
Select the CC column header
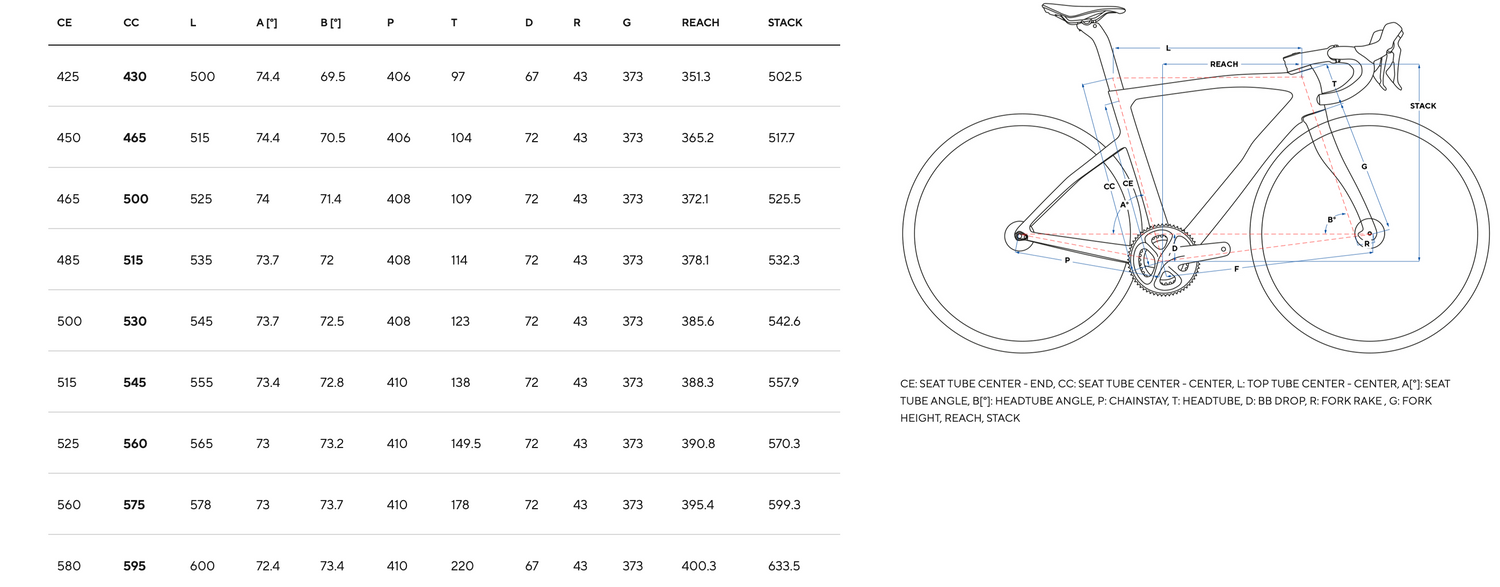pos(131,23)
